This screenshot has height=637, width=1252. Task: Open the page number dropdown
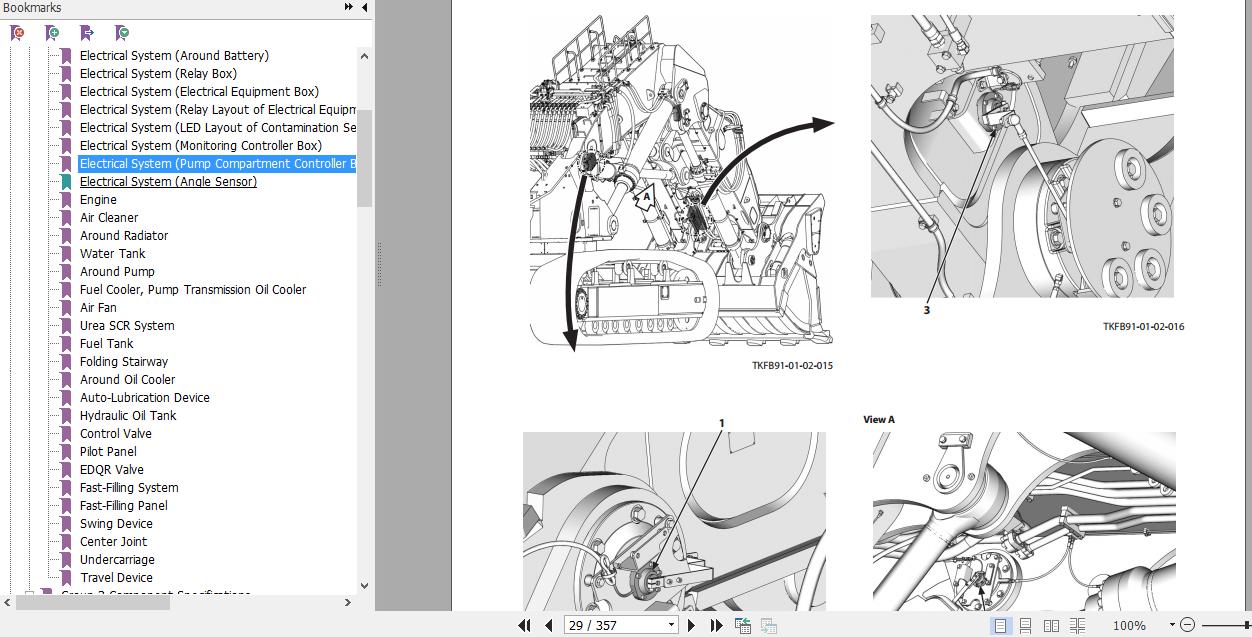[x=671, y=625]
